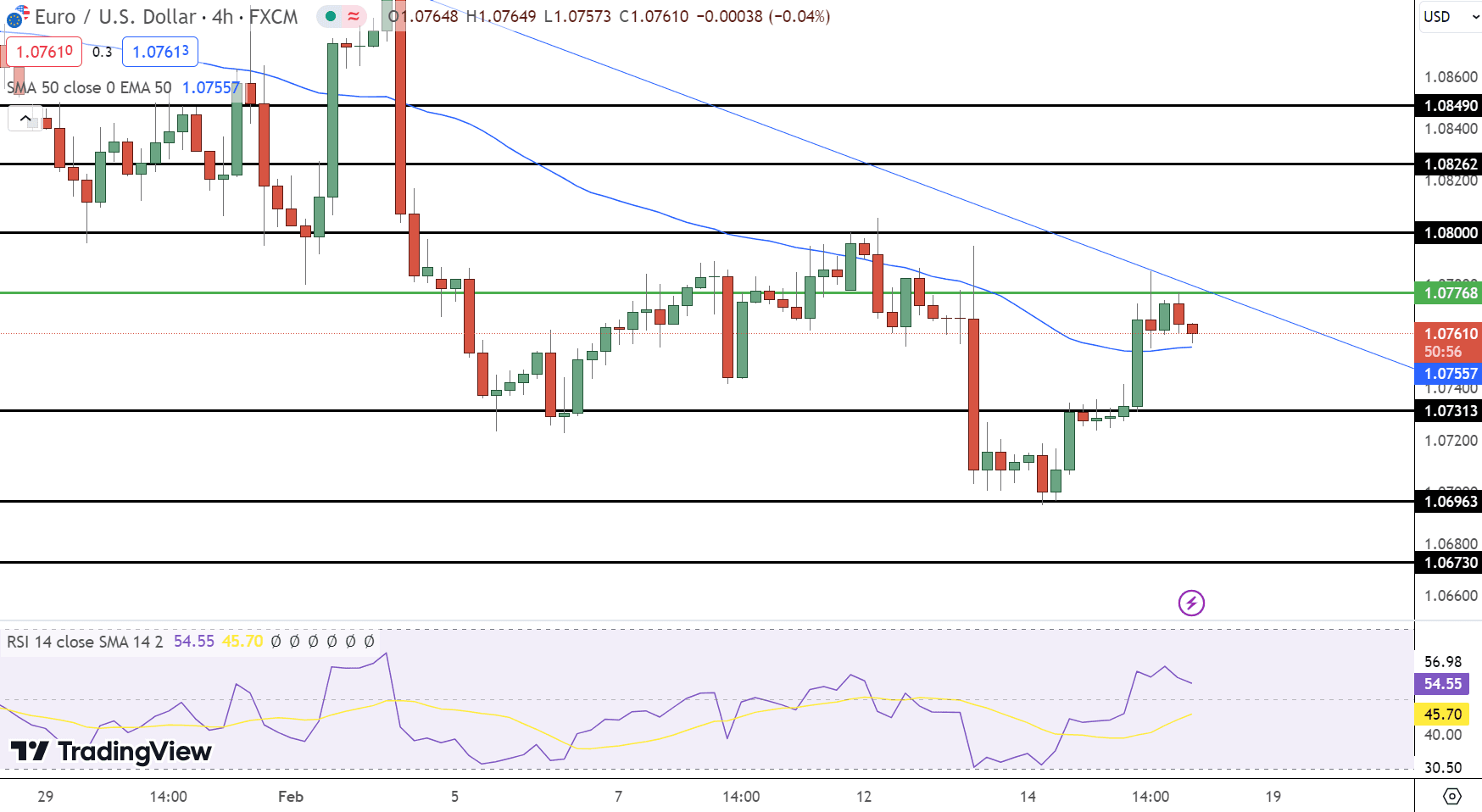The width and height of the screenshot is (1482, 812).
Task: Click the 1.06730 support level label
Action: (x=1449, y=563)
